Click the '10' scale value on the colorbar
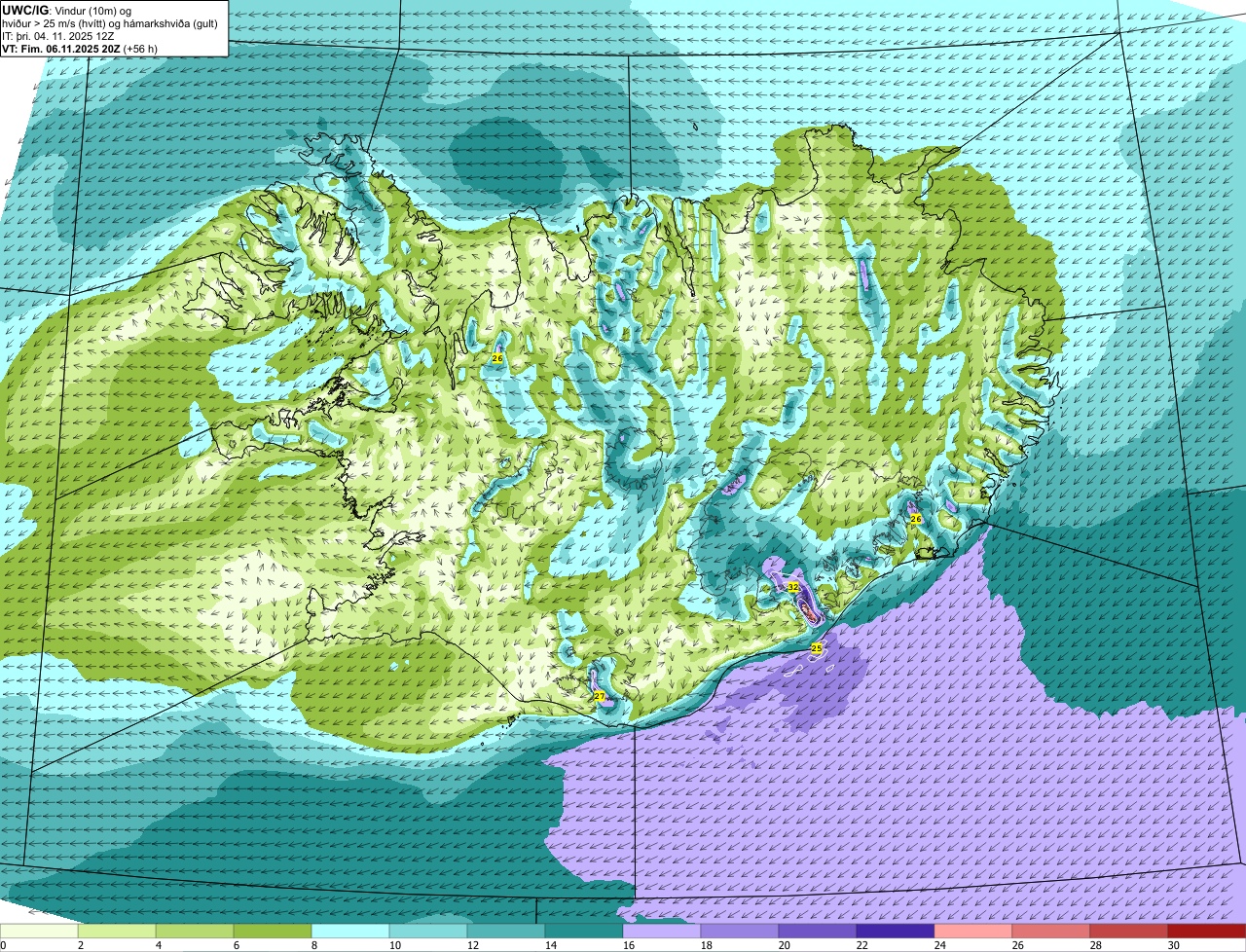The height and width of the screenshot is (952, 1246). (393, 945)
